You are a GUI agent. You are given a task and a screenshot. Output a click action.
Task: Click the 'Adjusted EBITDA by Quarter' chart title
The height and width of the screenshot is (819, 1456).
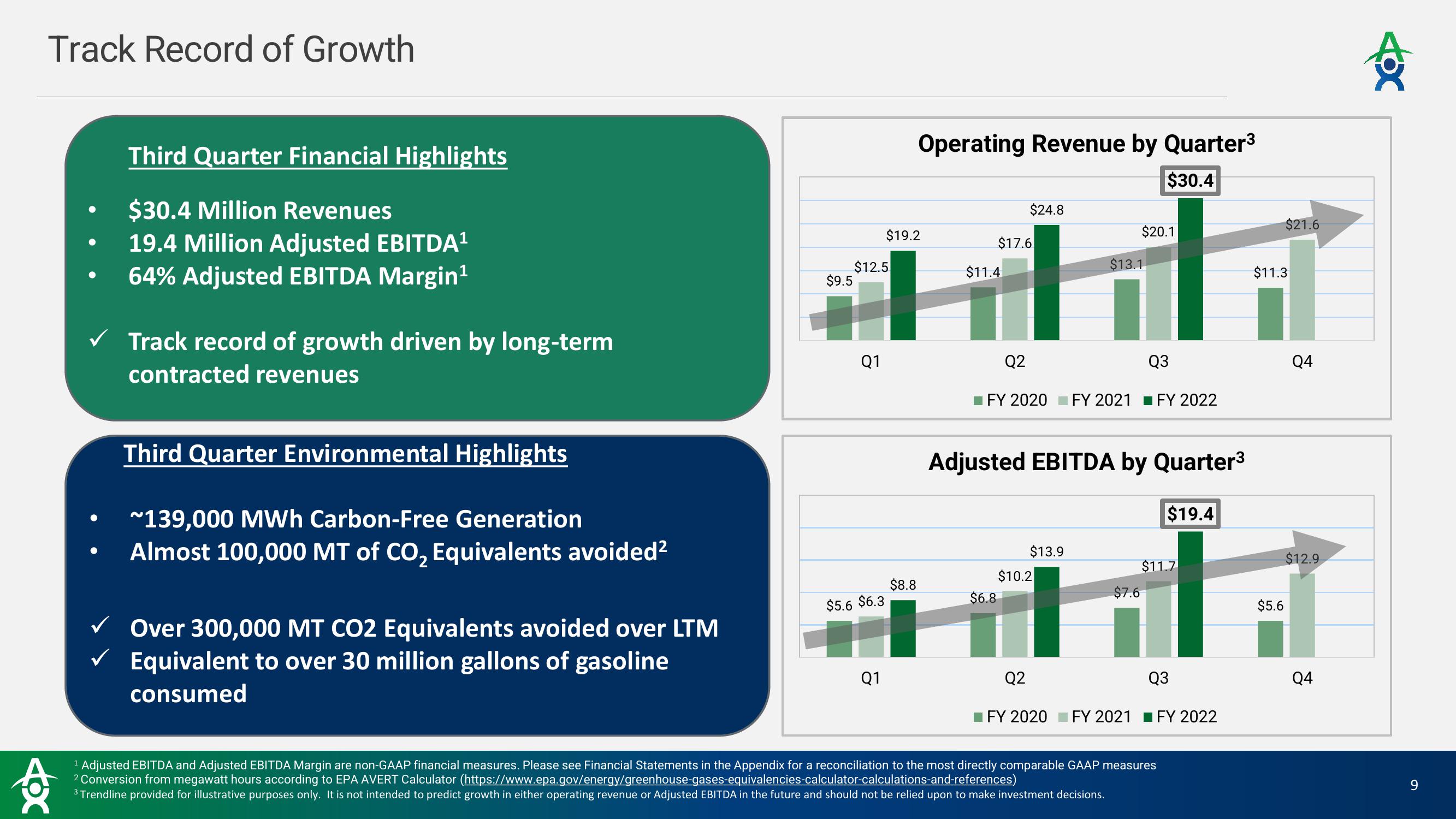(x=1086, y=462)
